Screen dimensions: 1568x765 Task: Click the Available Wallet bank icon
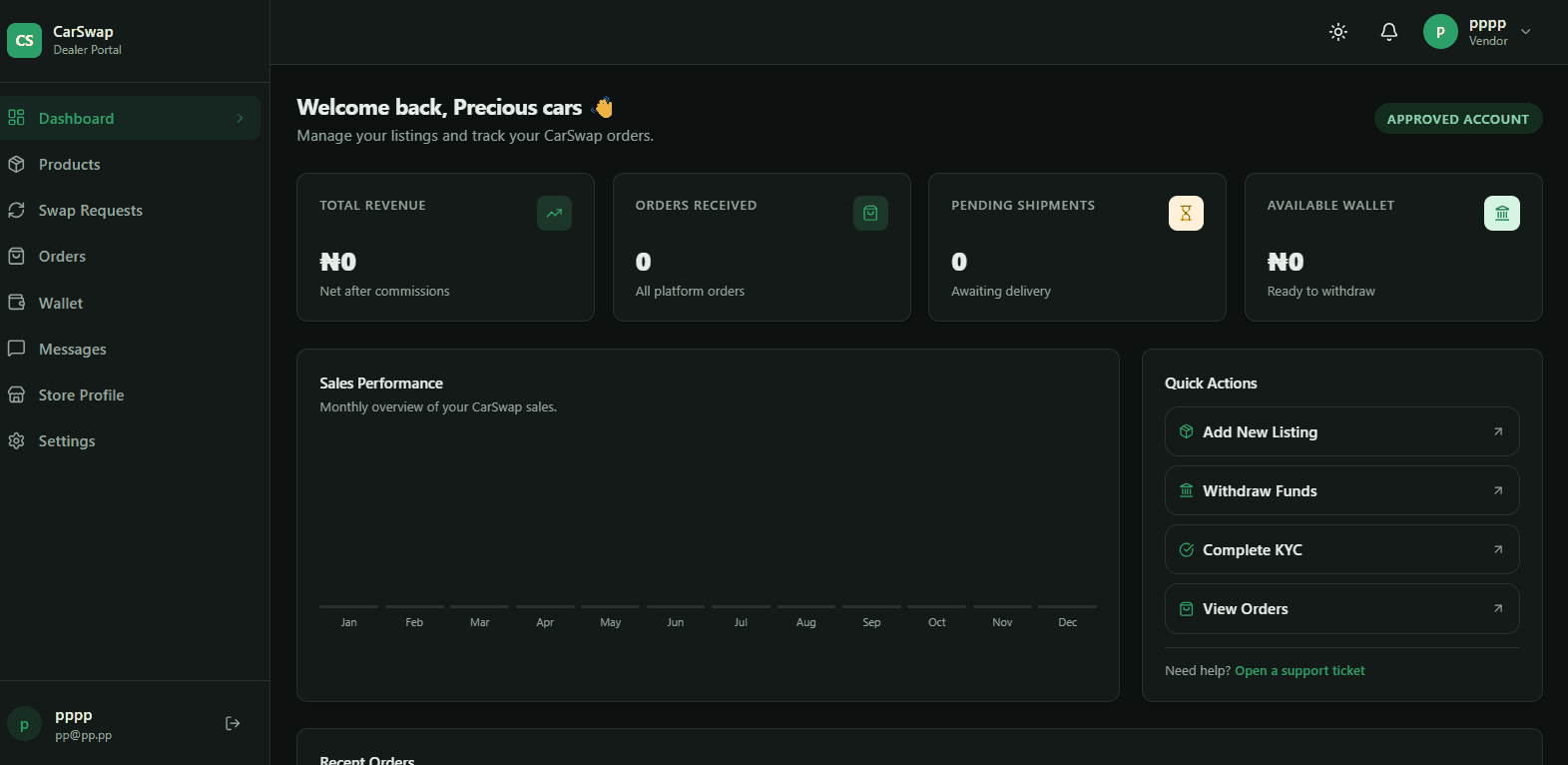click(1502, 213)
